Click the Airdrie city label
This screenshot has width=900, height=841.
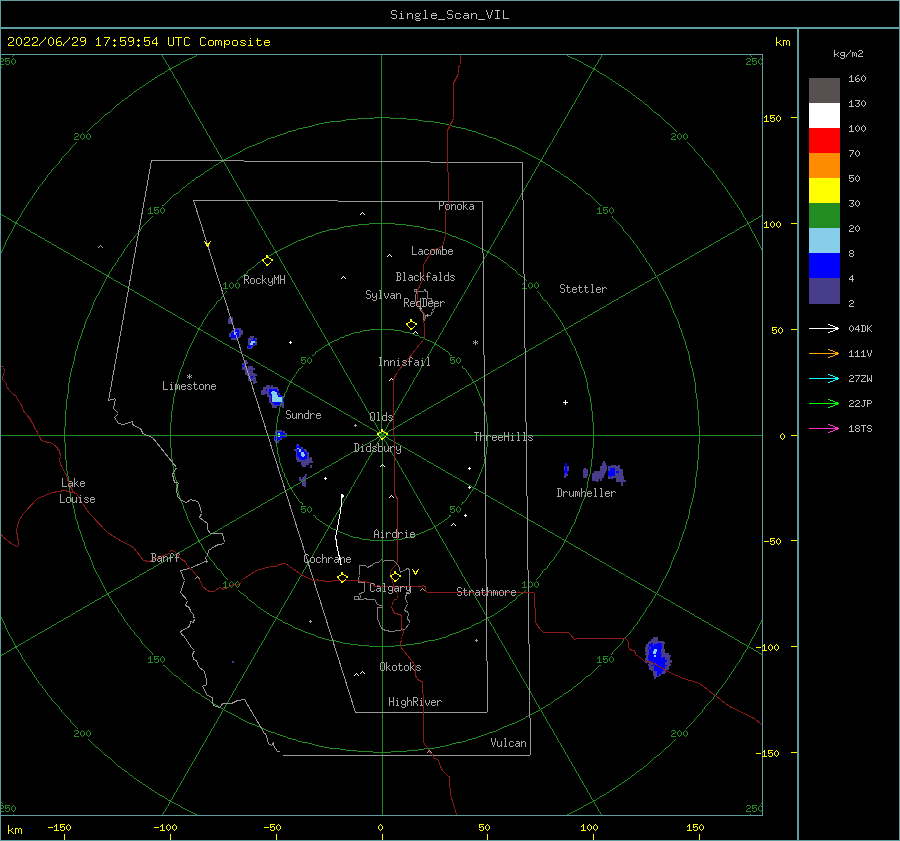pos(394,534)
